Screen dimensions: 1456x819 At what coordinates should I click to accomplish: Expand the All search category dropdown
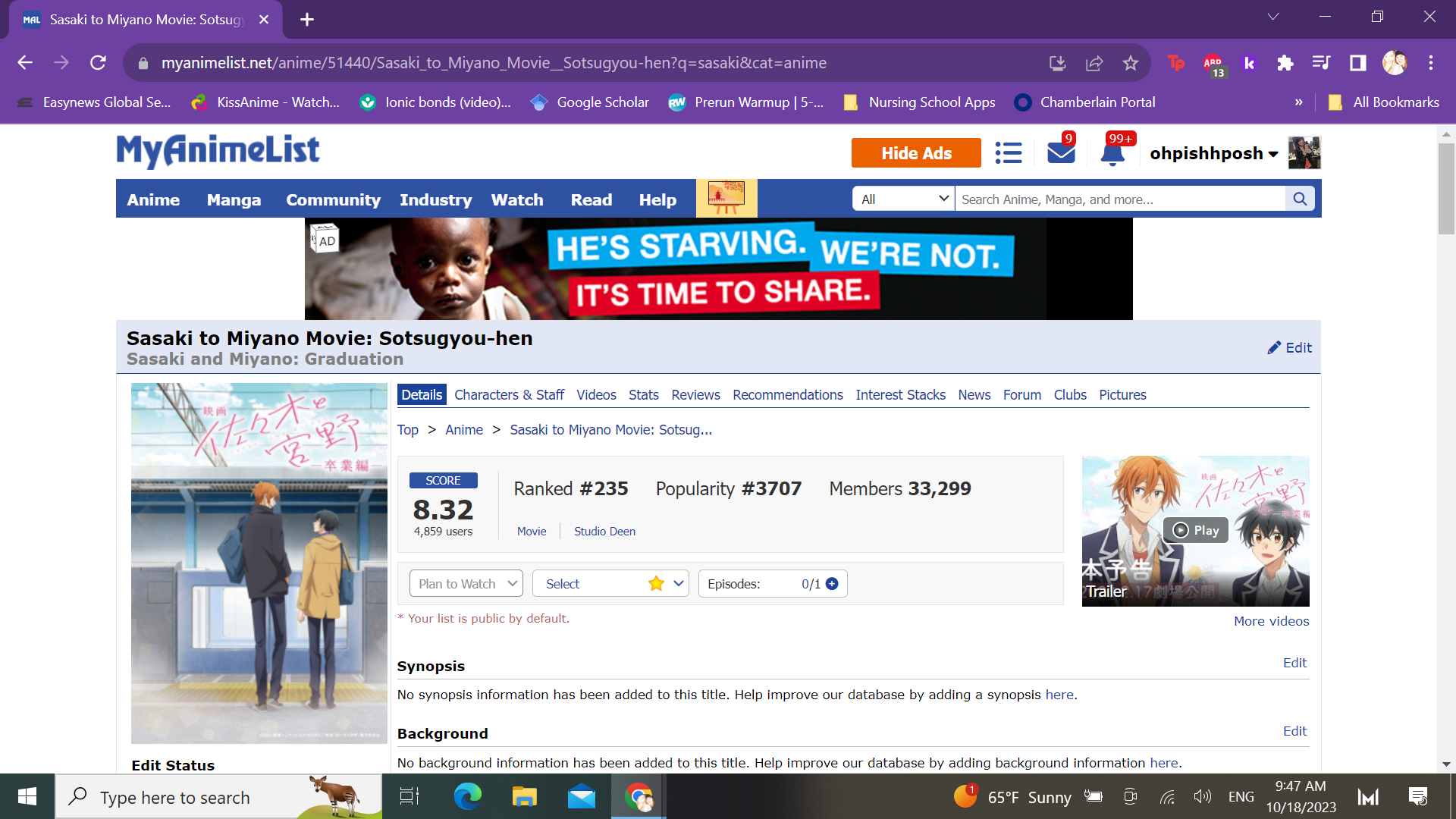point(904,199)
